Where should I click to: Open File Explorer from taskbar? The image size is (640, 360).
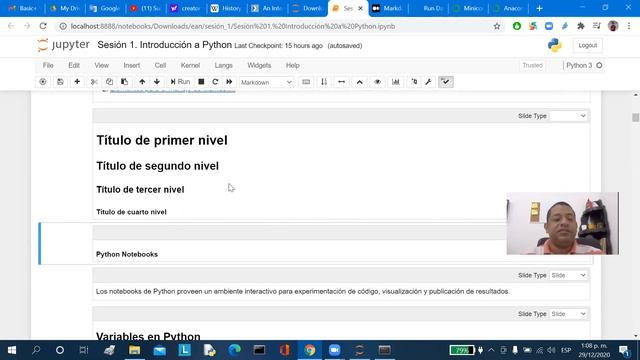[x=134, y=350]
